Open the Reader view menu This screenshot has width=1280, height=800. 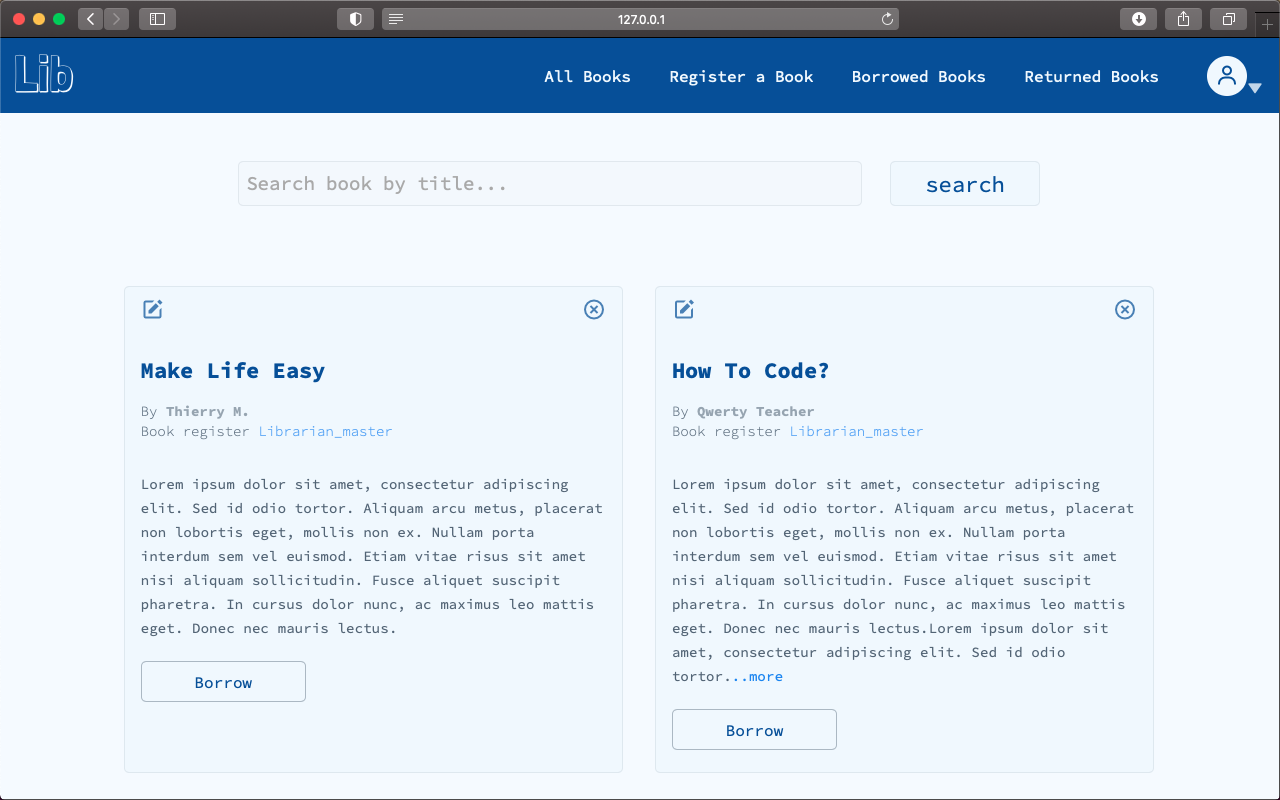pos(395,18)
